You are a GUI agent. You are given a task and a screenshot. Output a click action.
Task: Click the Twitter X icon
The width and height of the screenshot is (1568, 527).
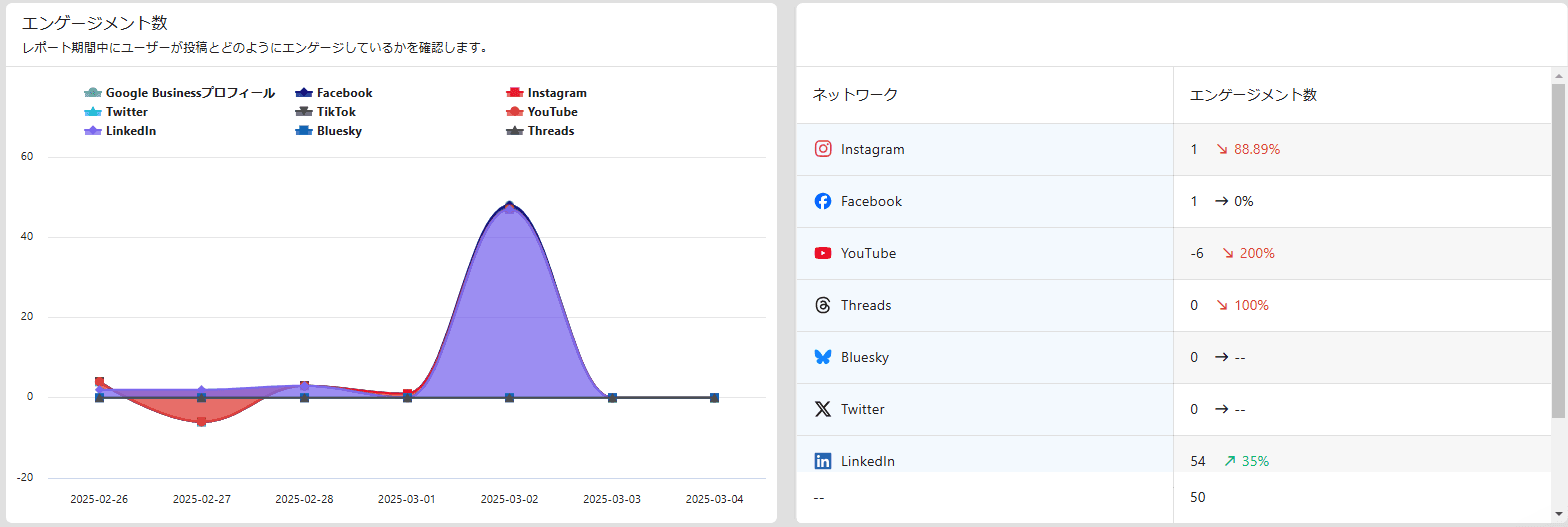coord(823,409)
